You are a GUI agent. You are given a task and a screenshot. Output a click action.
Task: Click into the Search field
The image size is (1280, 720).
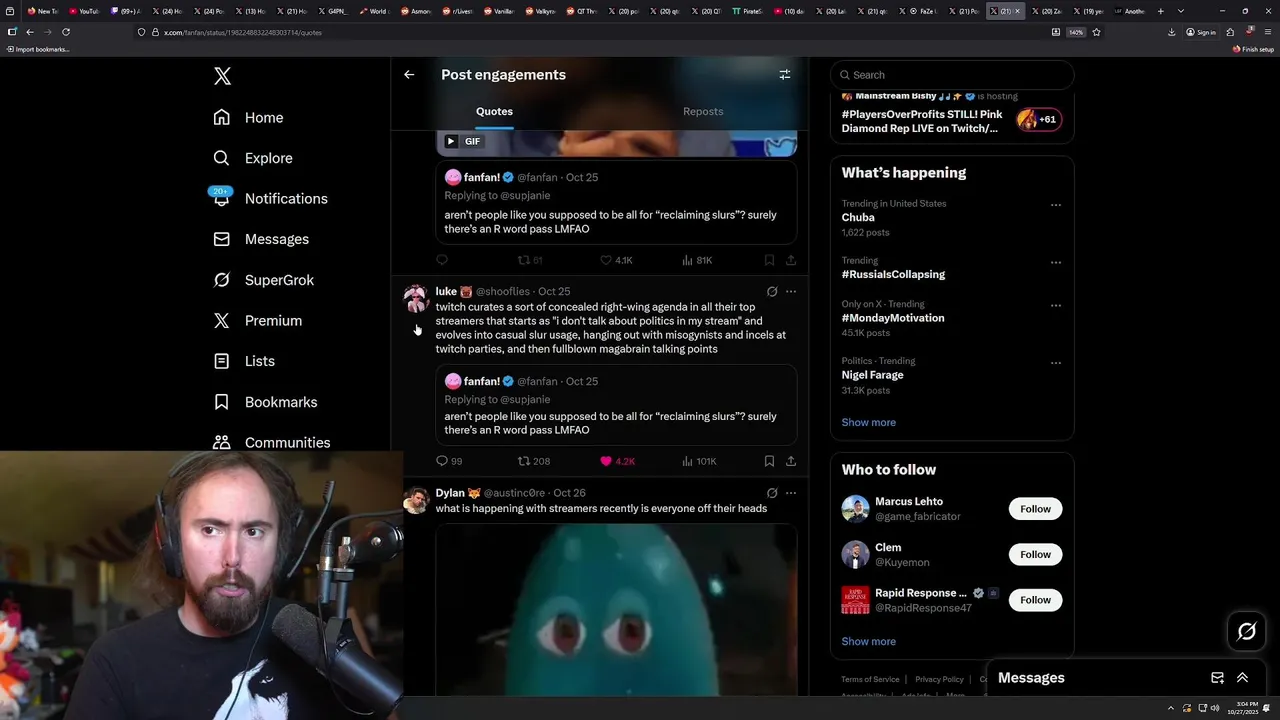pyautogui.click(x=952, y=75)
